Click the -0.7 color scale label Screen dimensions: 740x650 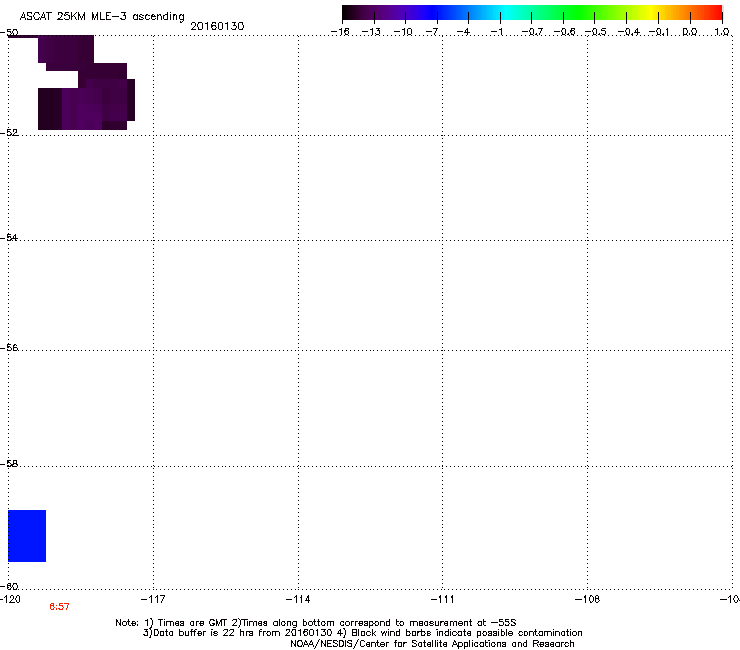tap(532, 32)
